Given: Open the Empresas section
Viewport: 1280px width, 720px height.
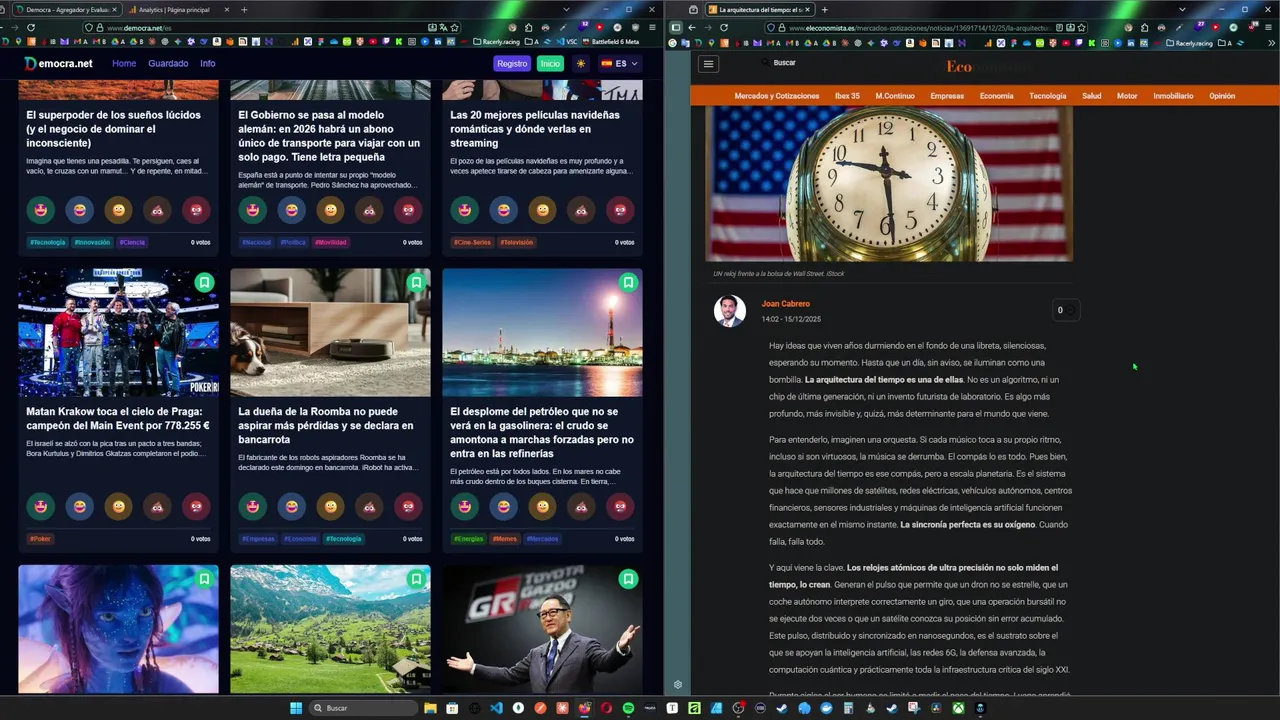Looking at the screenshot, I should 947,96.
